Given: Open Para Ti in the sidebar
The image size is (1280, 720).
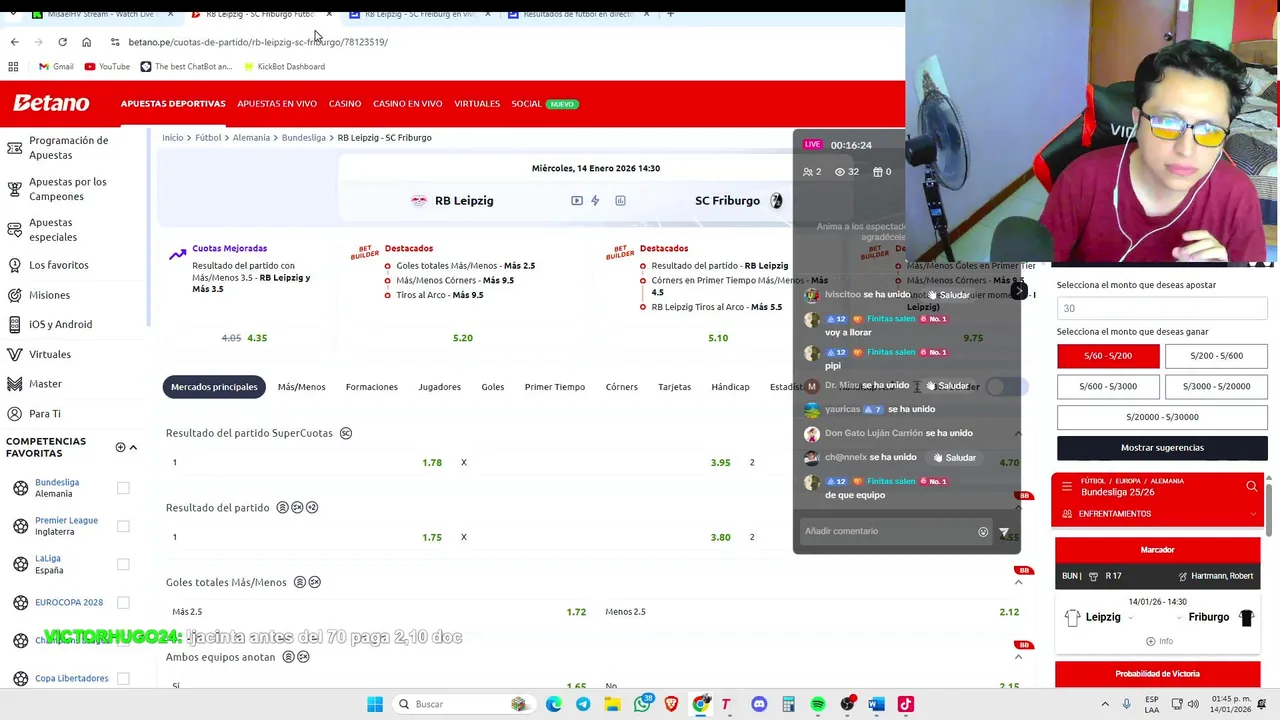Looking at the screenshot, I should coord(44,413).
